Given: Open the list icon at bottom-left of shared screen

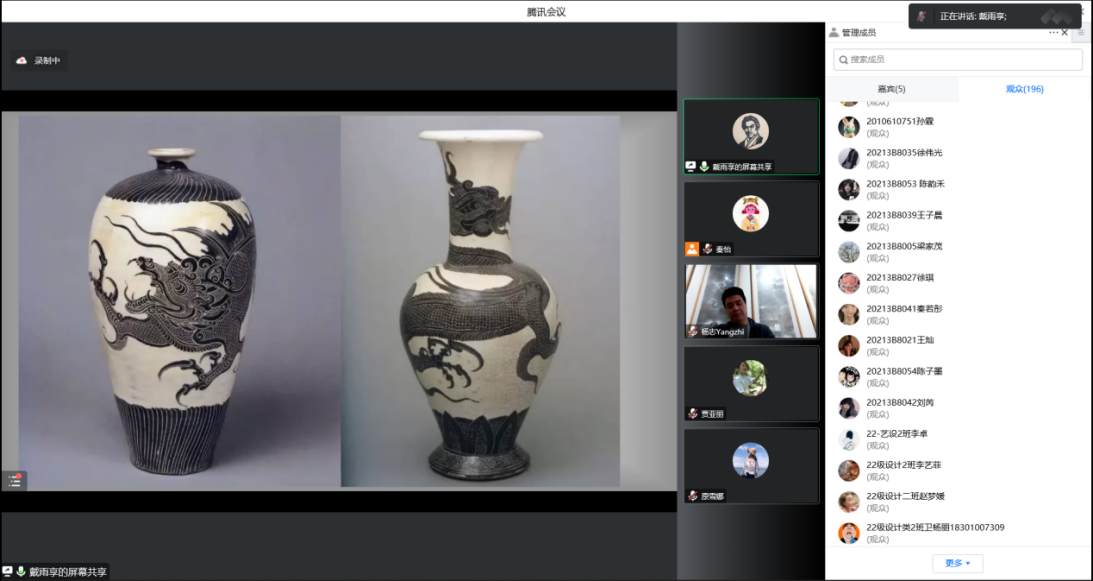Looking at the screenshot, I should click(15, 481).
